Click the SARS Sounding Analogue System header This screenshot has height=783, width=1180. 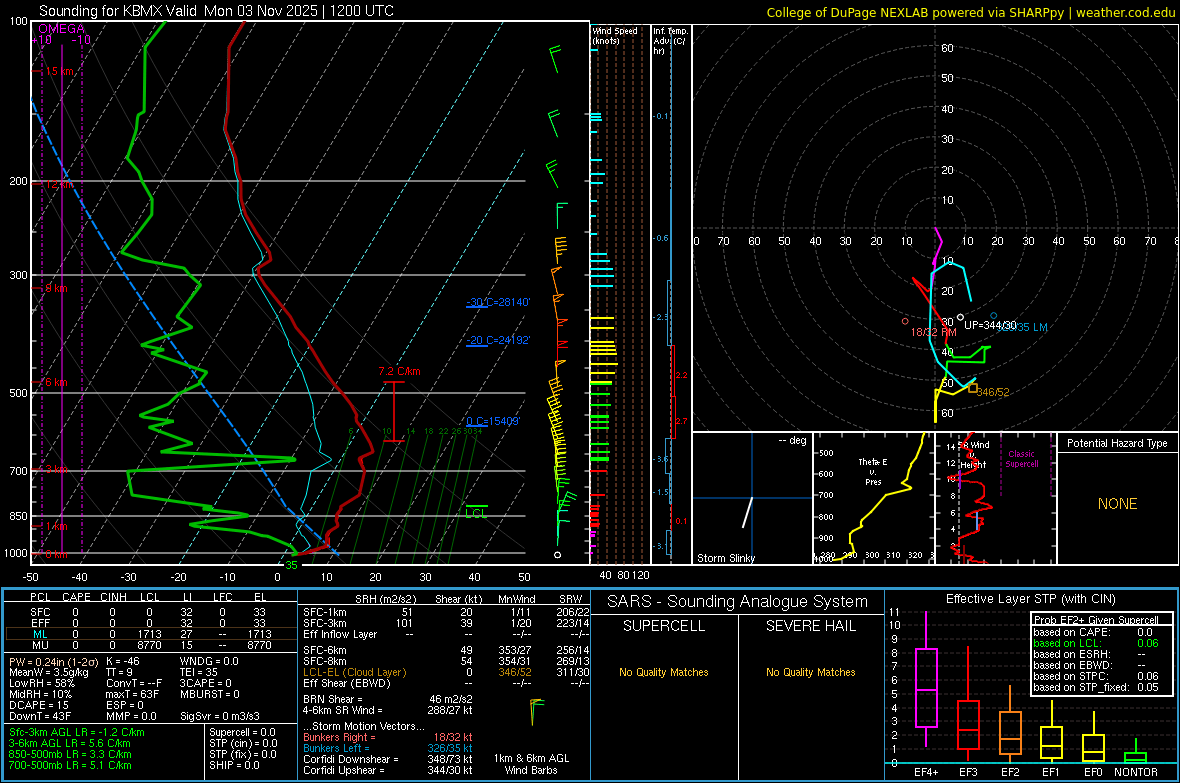[x=737, y=601]
